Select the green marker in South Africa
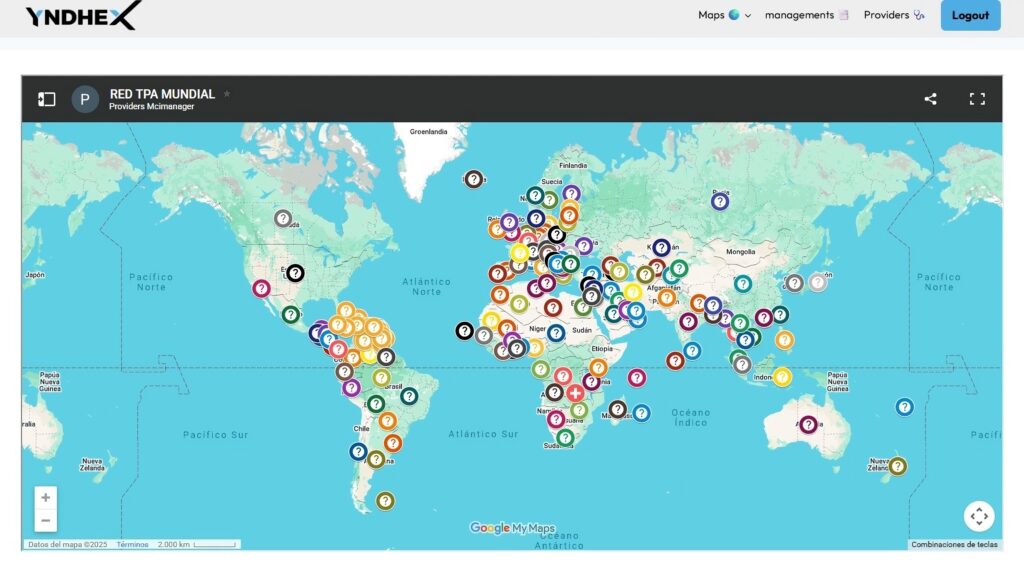This screenshot has height=571, width=1024. [566, 438]
